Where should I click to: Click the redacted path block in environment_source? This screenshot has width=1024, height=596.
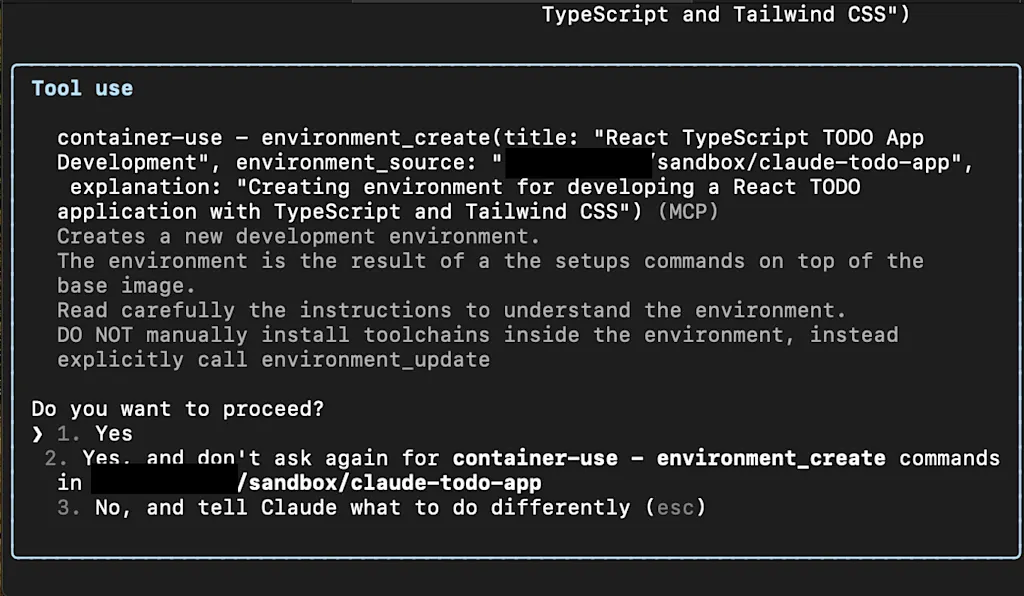[579, 163]
